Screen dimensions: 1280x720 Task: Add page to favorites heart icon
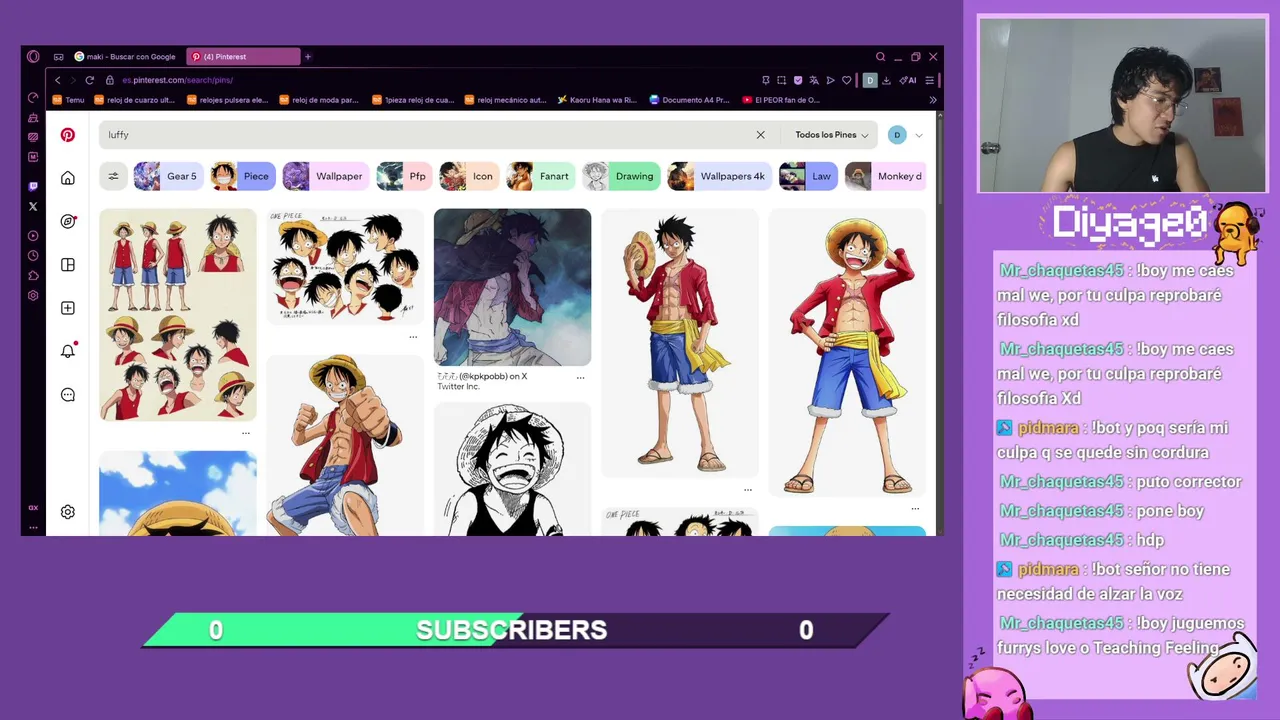coord(847,80)
